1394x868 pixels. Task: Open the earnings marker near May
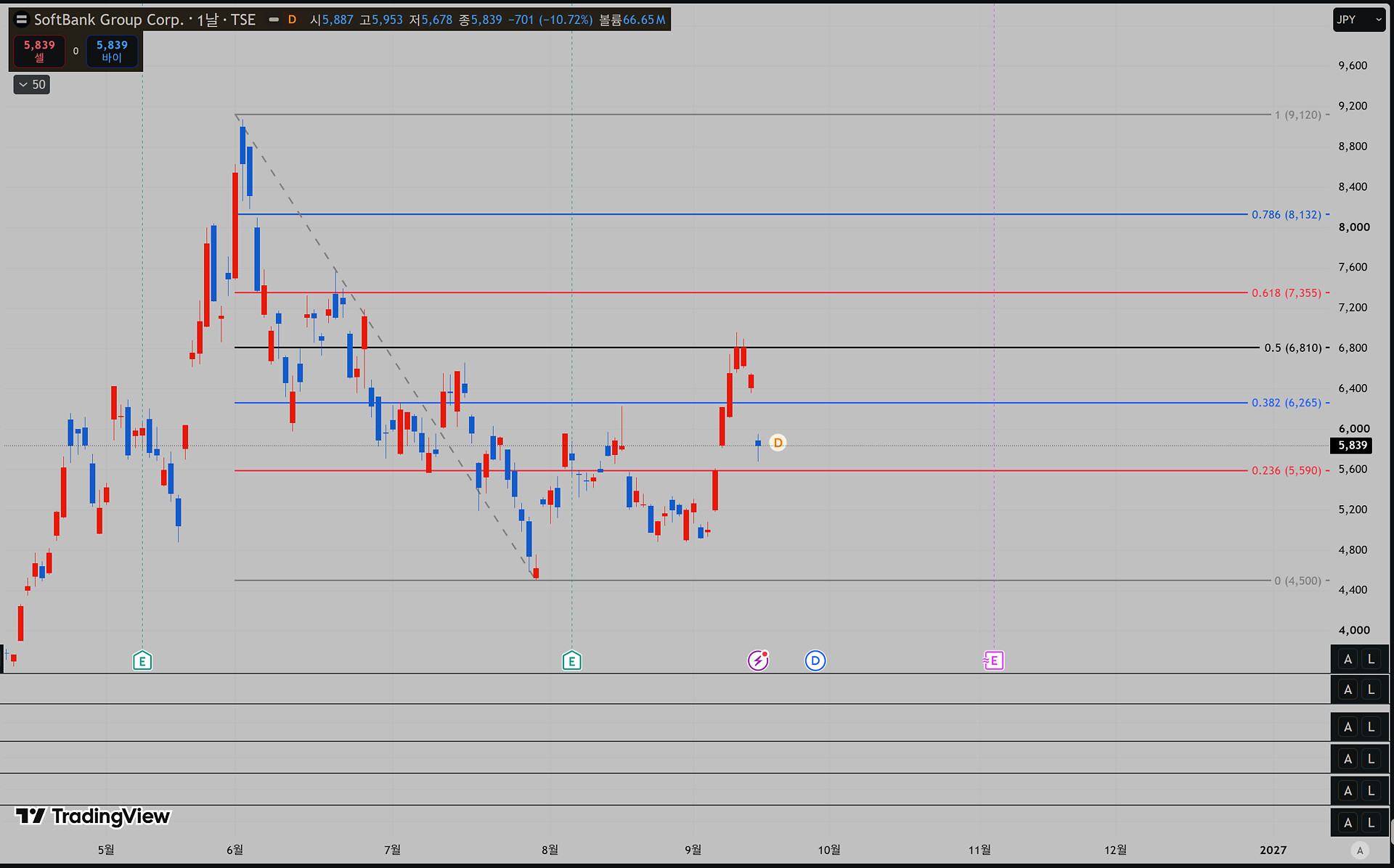142,660
